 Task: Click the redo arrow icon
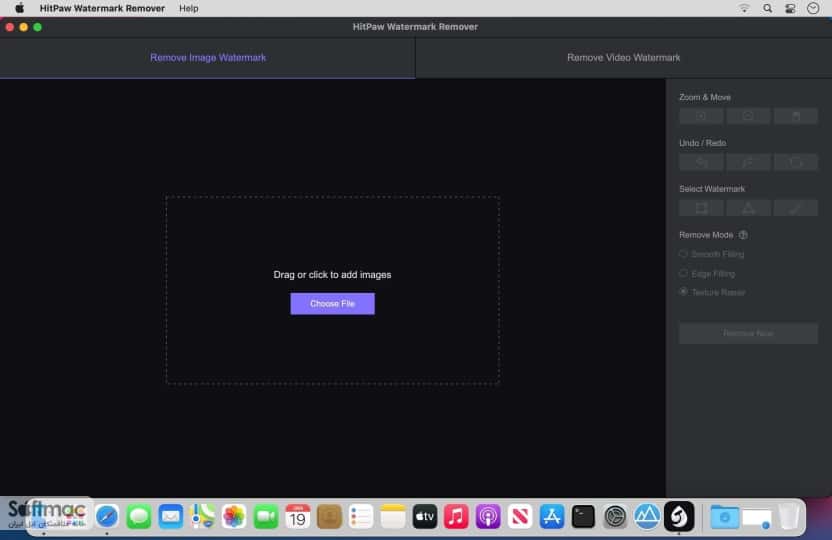click(748, 162)
